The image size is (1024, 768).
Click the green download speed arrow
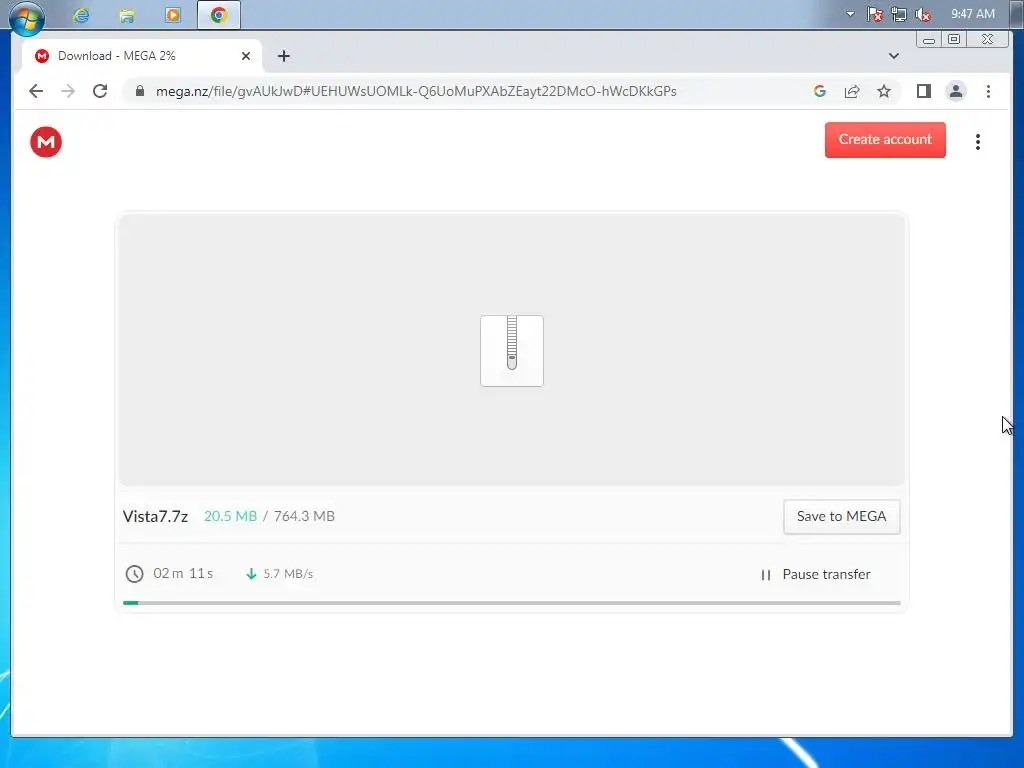click(251, 574)
